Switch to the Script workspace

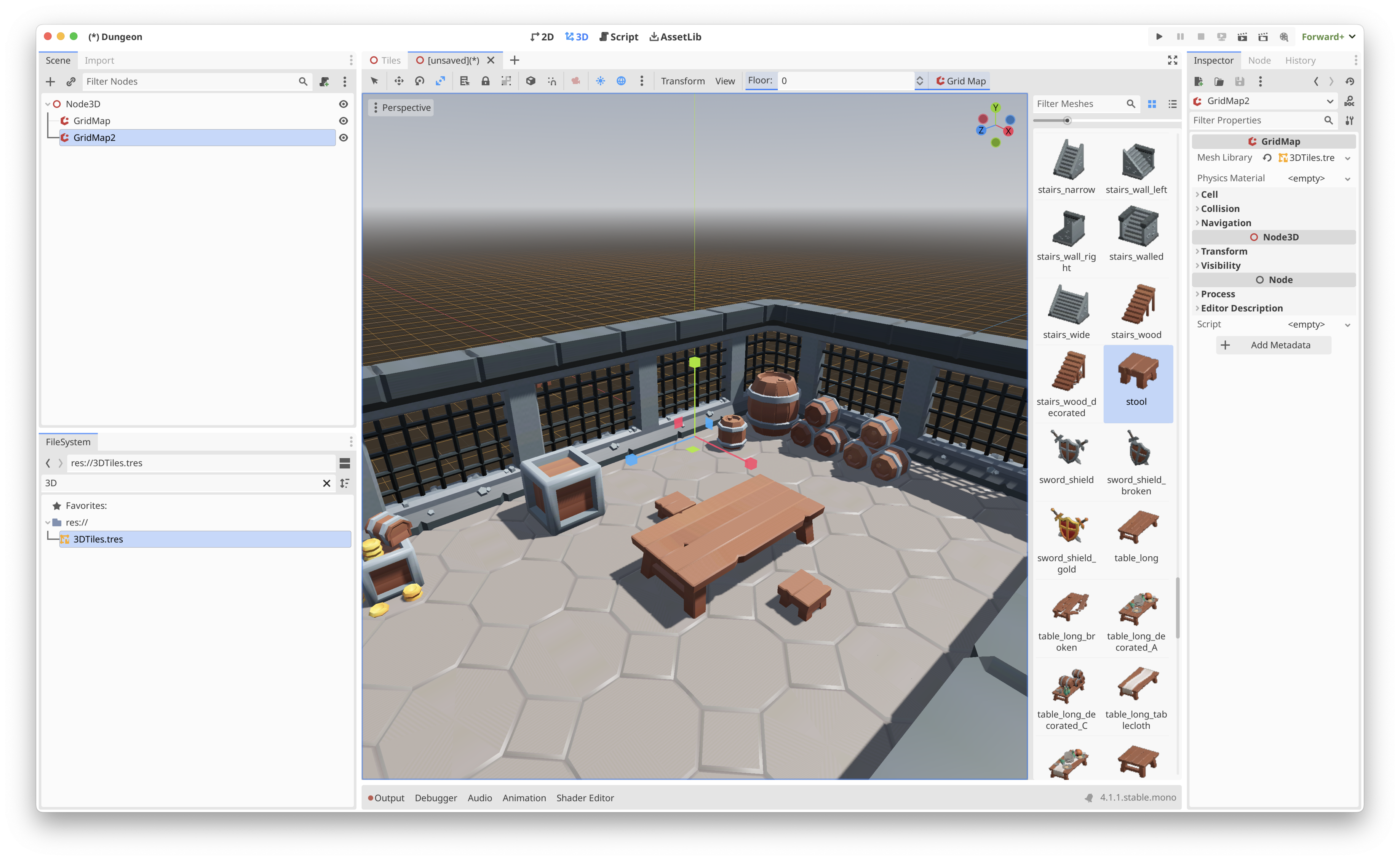coord(618,37)
